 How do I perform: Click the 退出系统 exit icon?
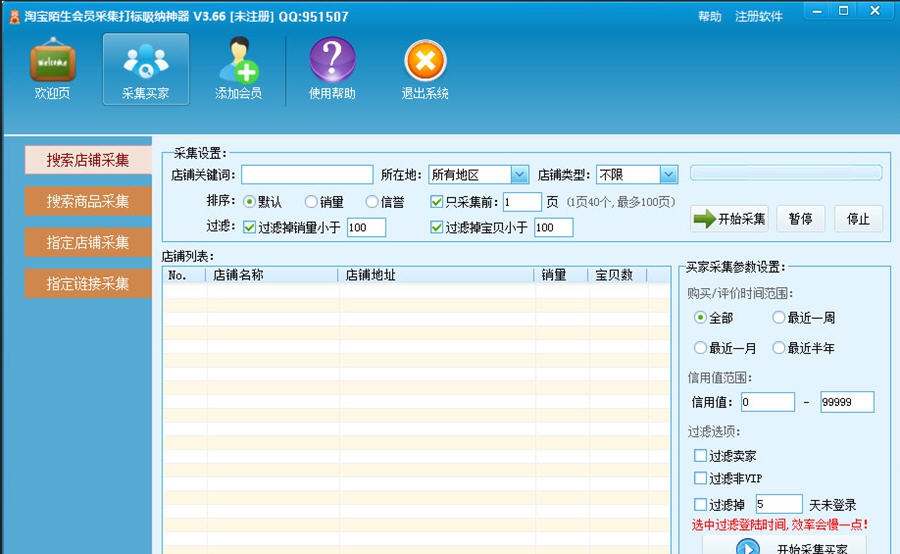[x=425, y=62]
